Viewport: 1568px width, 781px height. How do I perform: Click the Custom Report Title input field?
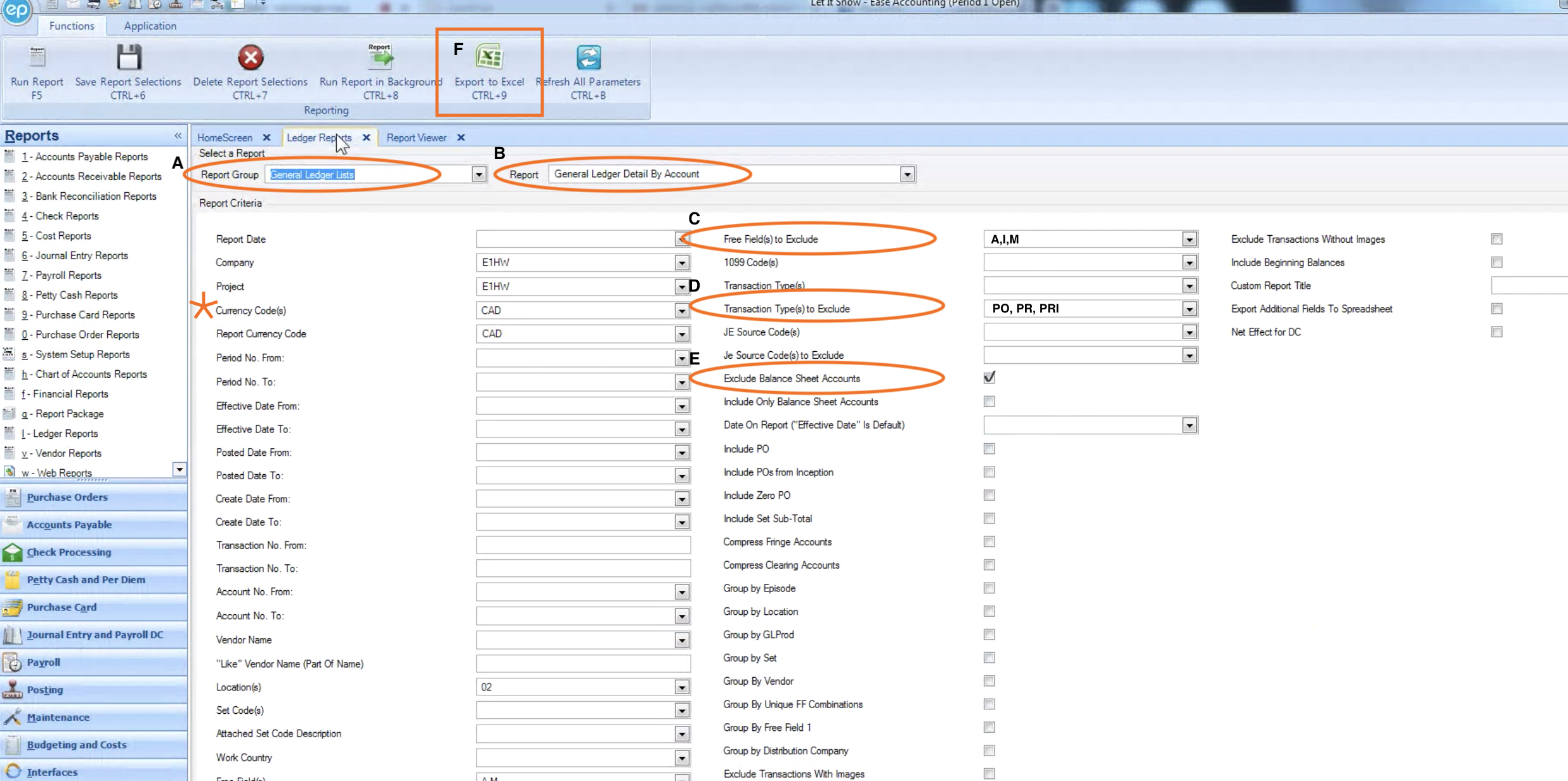click(1529, 285)
